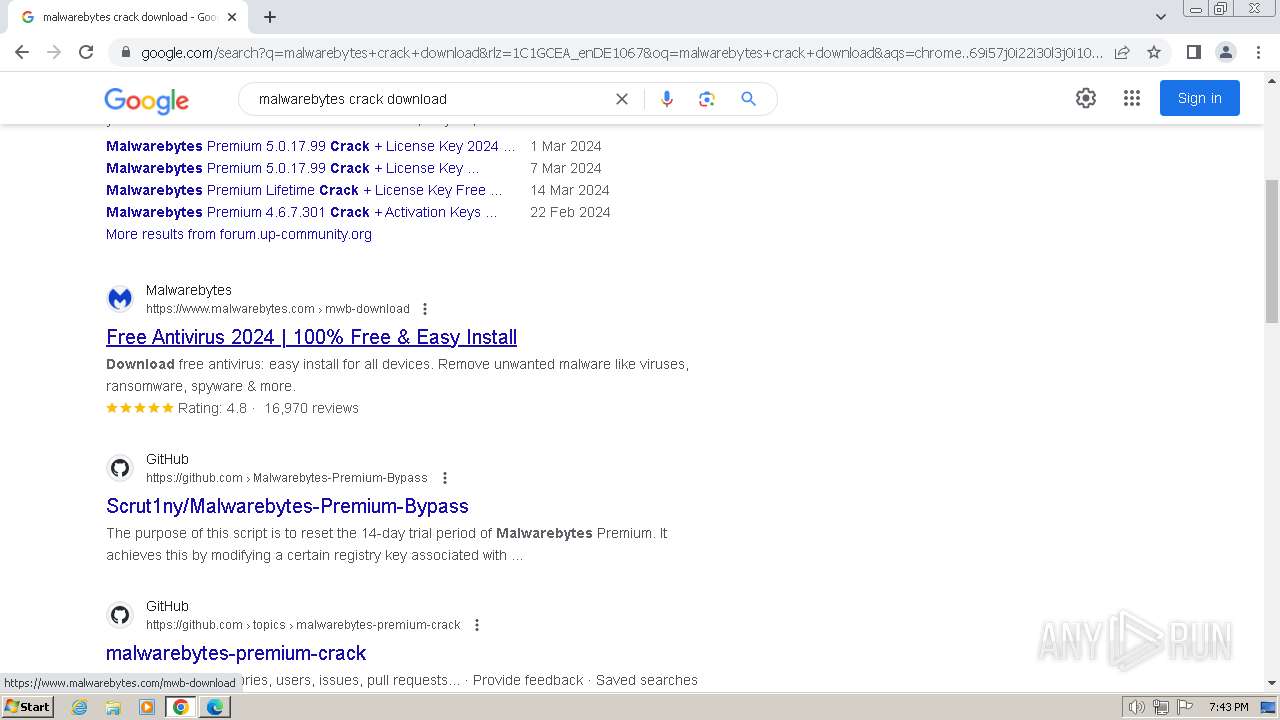Open Google quick settings gear
The width and height of the screenshot is (1280, 720).
click(x=1086, y=98)
